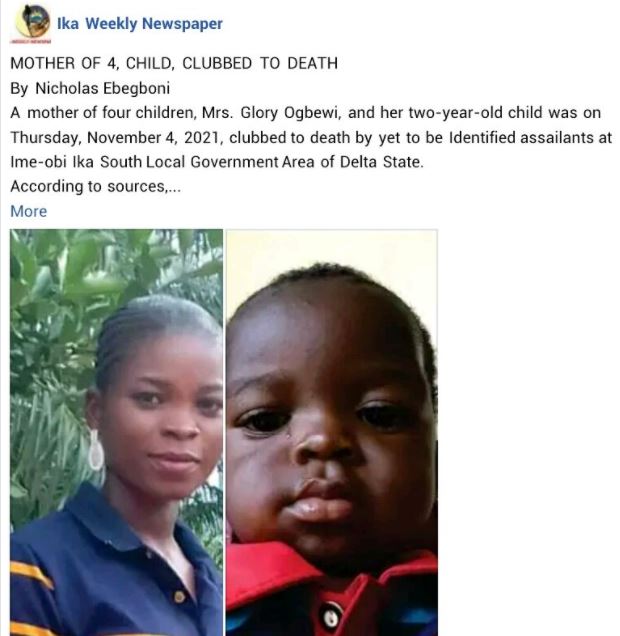Click the white button on child's shirt
This screenshot has height=636, width=620.
[331, 616]
